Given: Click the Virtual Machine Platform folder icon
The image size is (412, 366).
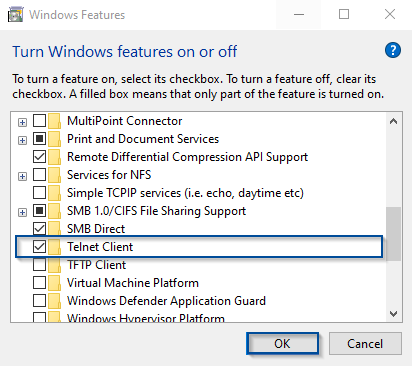Looking at the screenshot, I should 54,283.
